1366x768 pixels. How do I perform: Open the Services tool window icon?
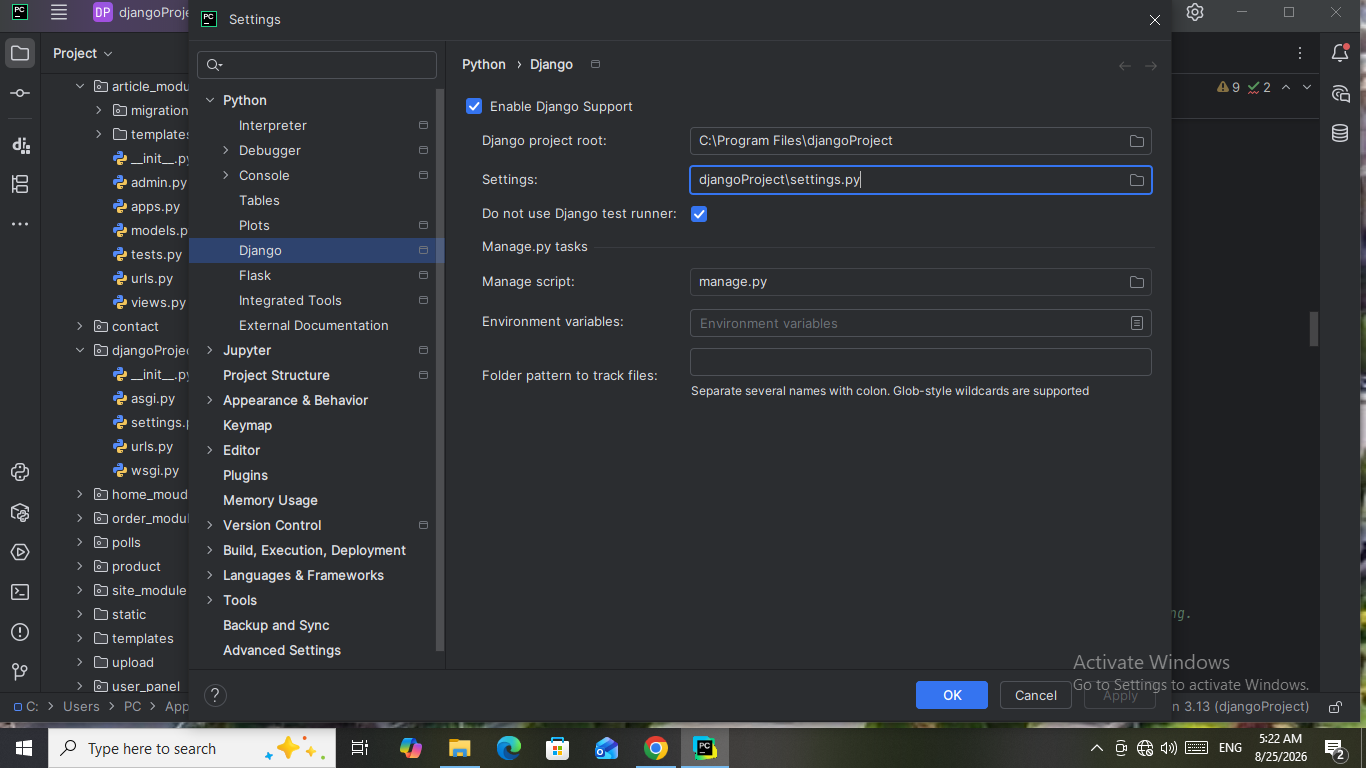pos(20,552)
